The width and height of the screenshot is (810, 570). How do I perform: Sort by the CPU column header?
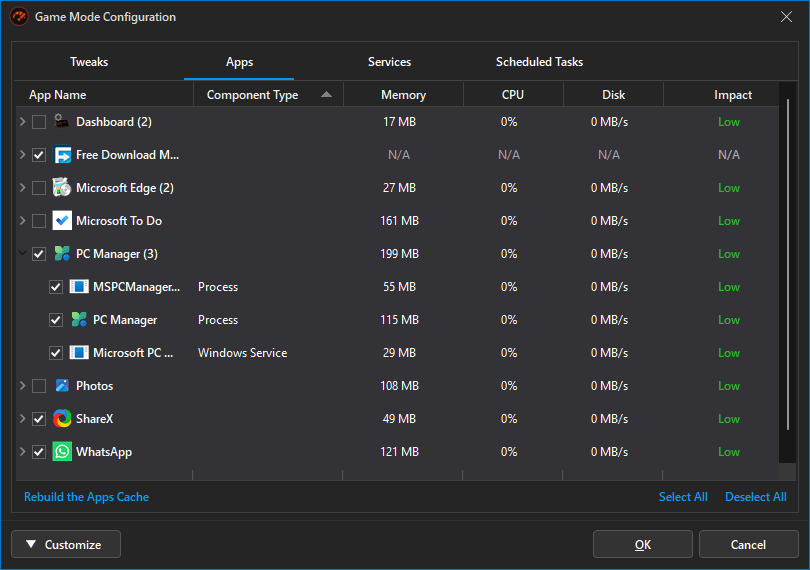click(513, 95)
